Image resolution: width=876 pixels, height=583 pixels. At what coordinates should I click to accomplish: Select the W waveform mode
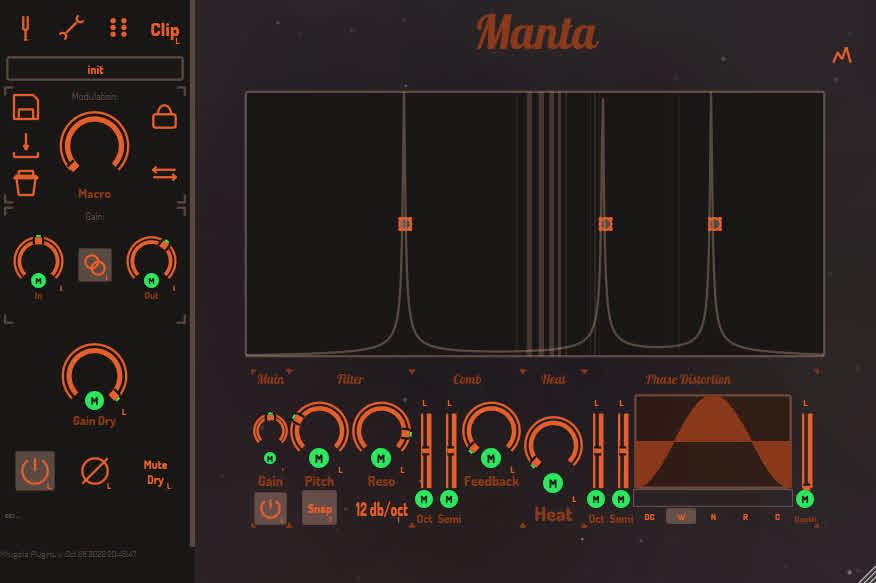pyautogui.click(x=681, y=517)
